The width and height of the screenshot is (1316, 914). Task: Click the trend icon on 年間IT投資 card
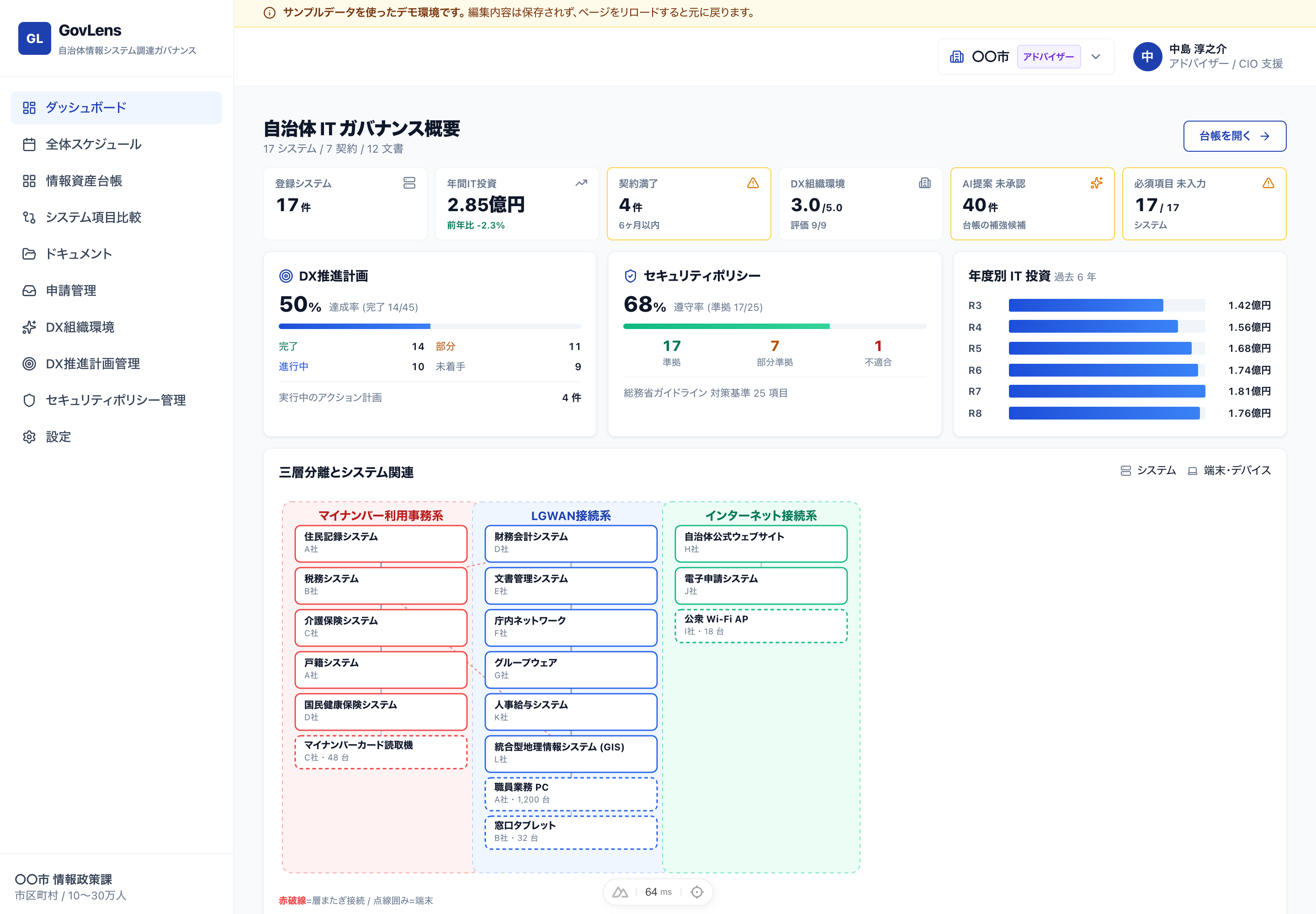[x=581, y=183]
